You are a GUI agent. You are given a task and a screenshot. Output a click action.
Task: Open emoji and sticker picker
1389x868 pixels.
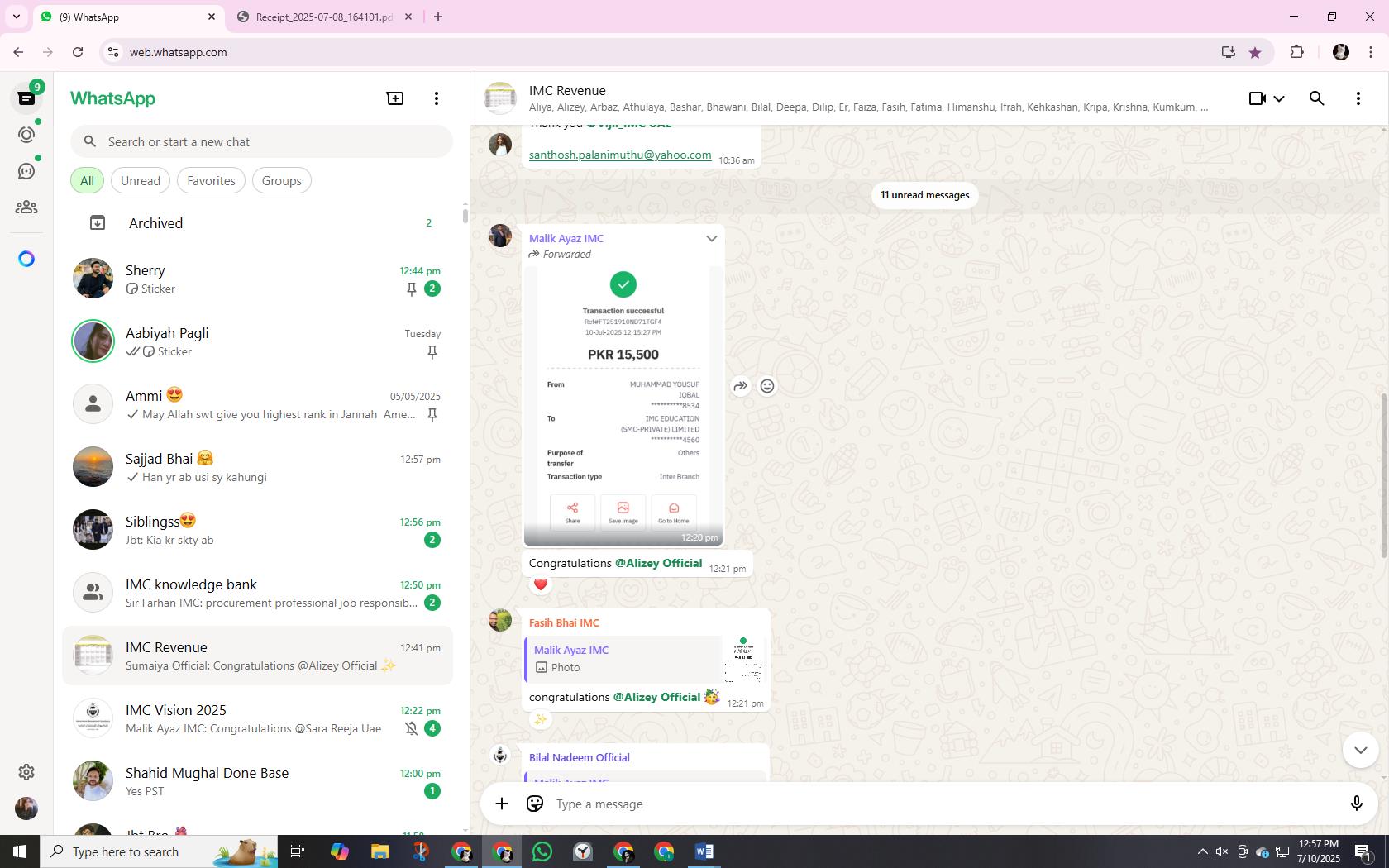[535, 804]
